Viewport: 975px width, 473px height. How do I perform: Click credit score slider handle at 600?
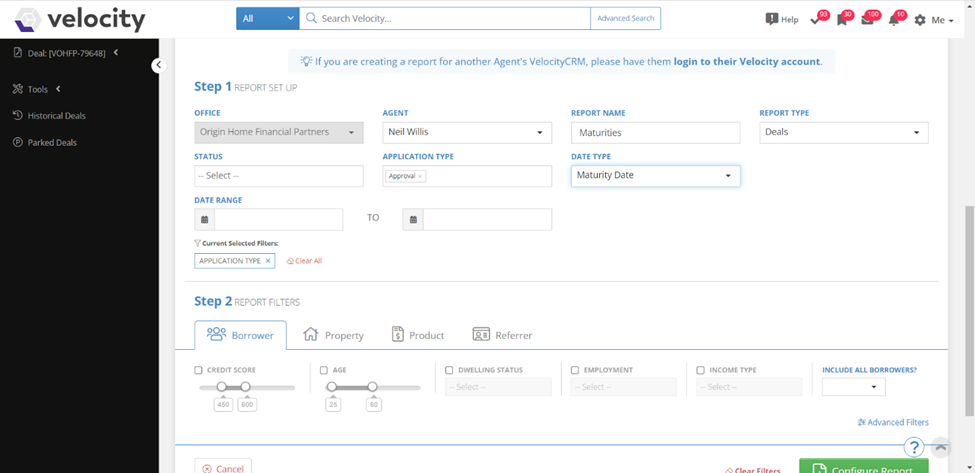point(245,387)
